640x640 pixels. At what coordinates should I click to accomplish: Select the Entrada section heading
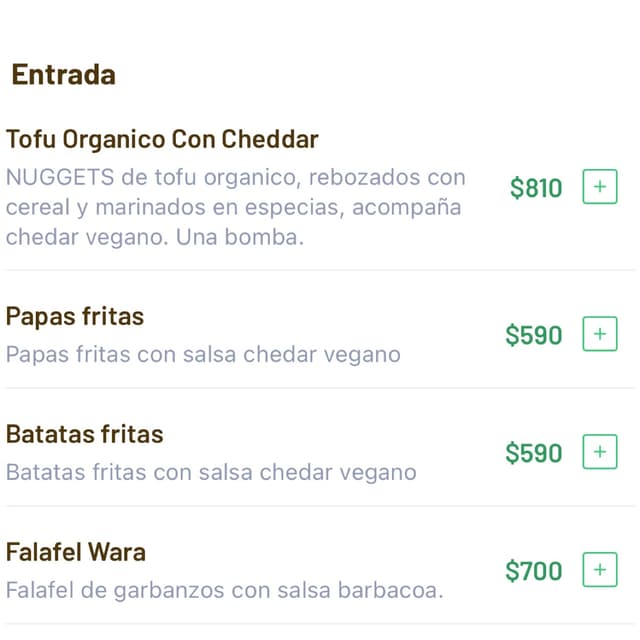click(x=64, y=75)
